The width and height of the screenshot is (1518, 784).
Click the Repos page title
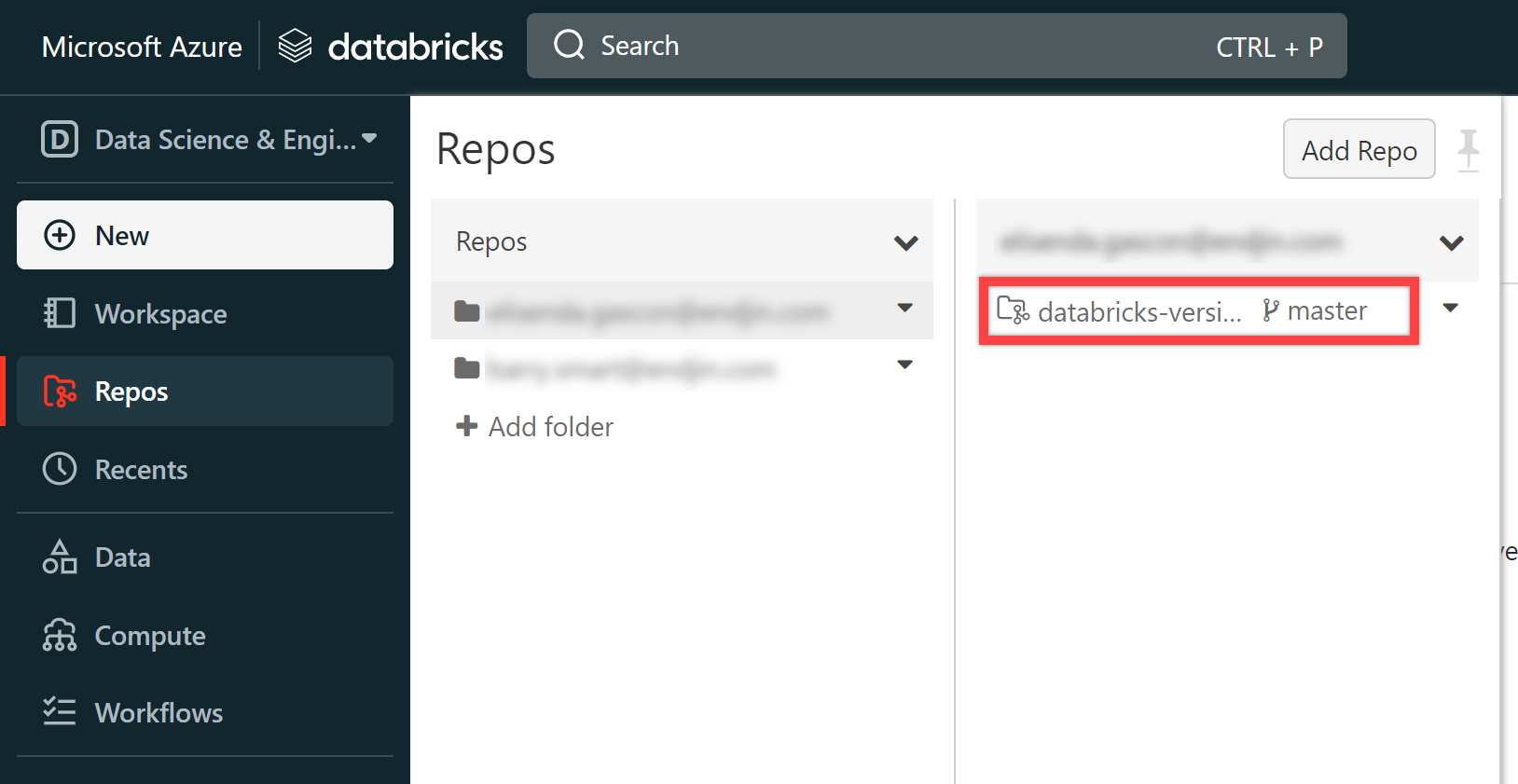pos(496,149)
